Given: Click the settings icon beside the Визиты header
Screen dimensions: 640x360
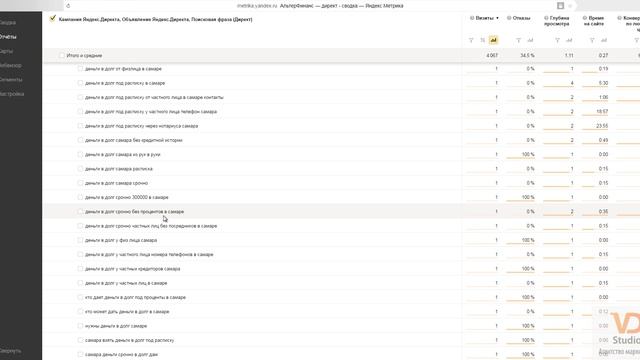Looking at the screenshot, I should coord(472,18).
